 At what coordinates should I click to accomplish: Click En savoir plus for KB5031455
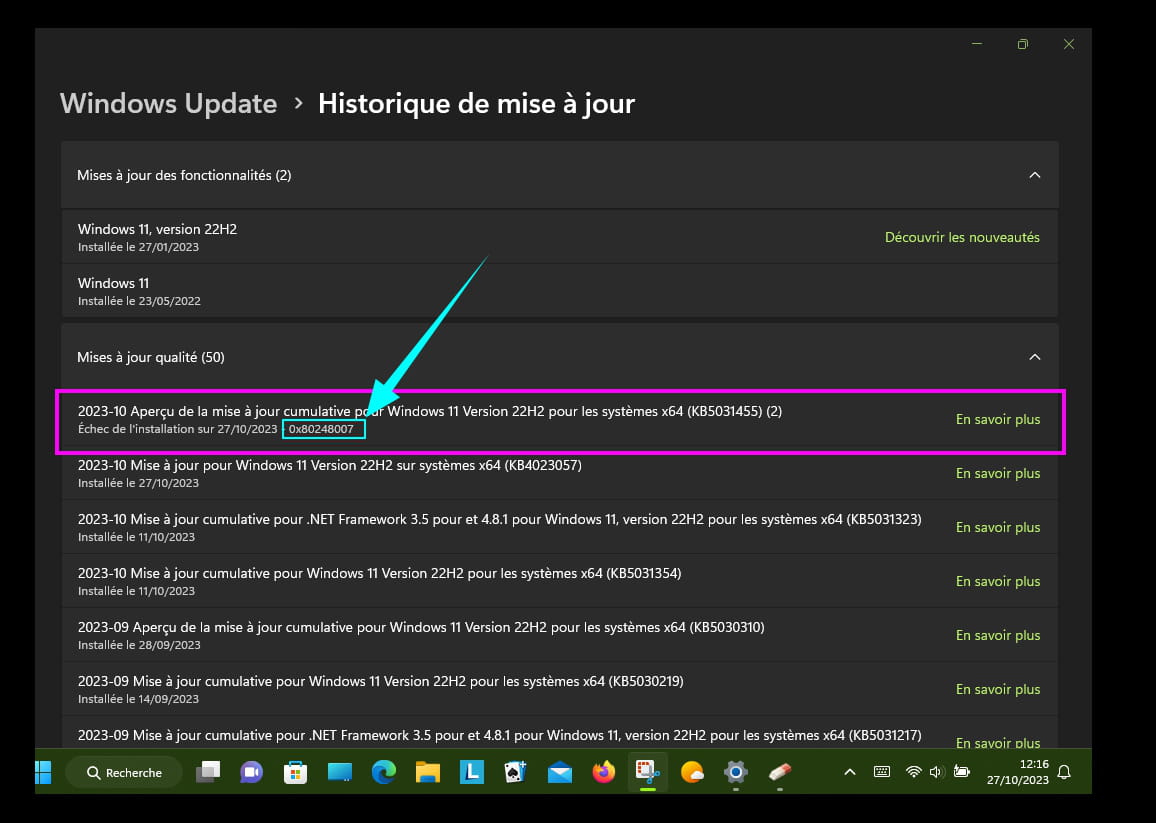pyautogui.click(x=997, y=420)
